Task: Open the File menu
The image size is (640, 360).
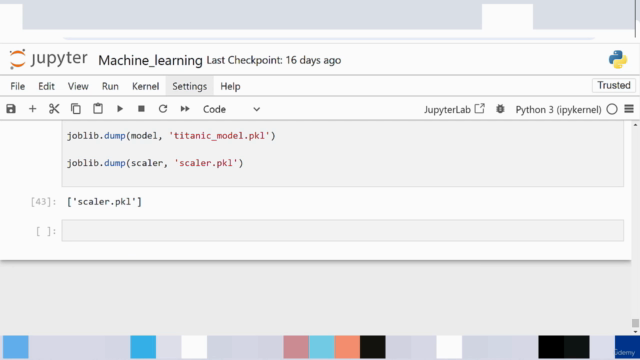Action: click(x=18, y=87)
